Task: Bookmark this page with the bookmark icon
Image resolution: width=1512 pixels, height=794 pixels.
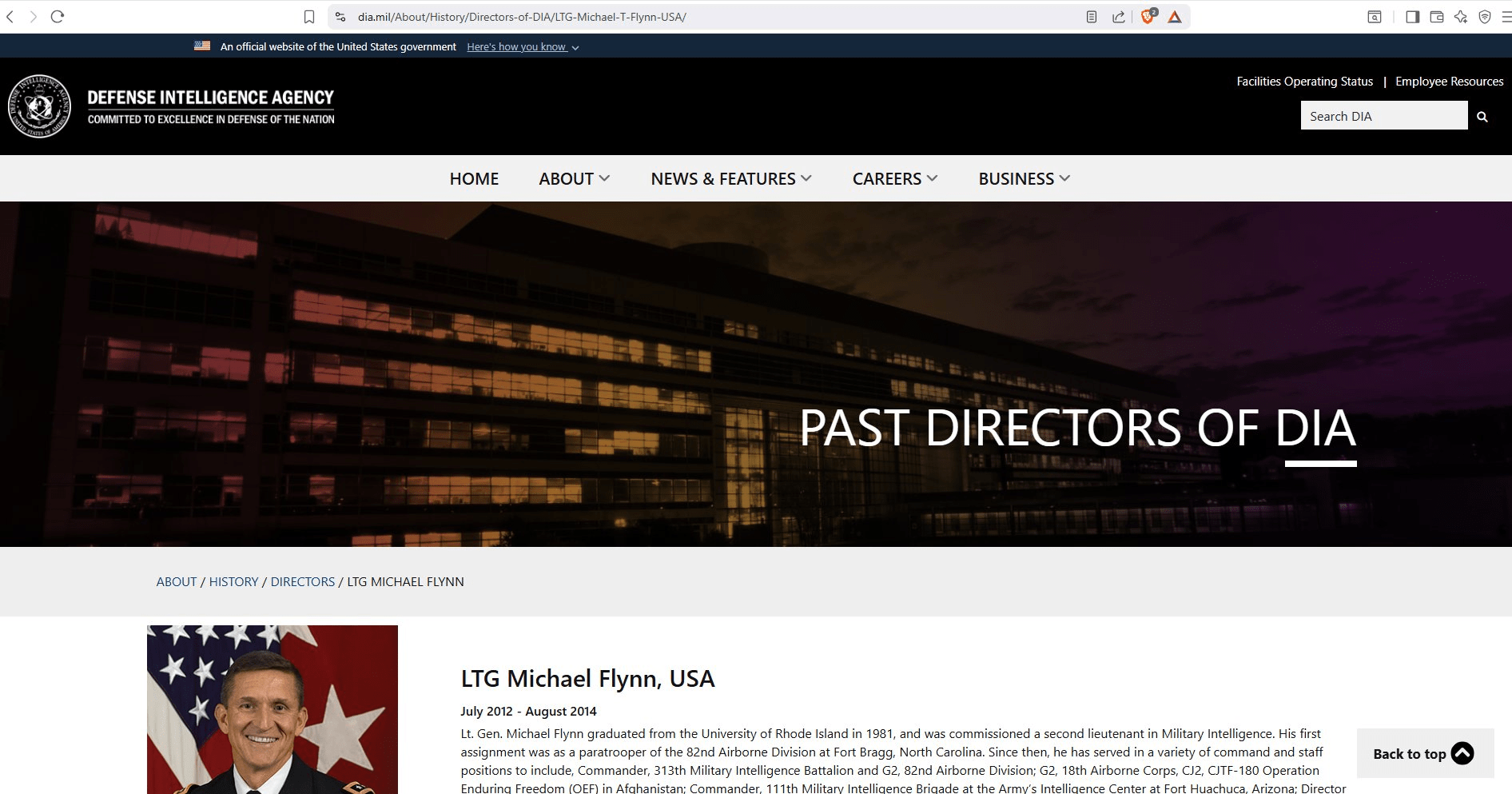Action: 309,17
